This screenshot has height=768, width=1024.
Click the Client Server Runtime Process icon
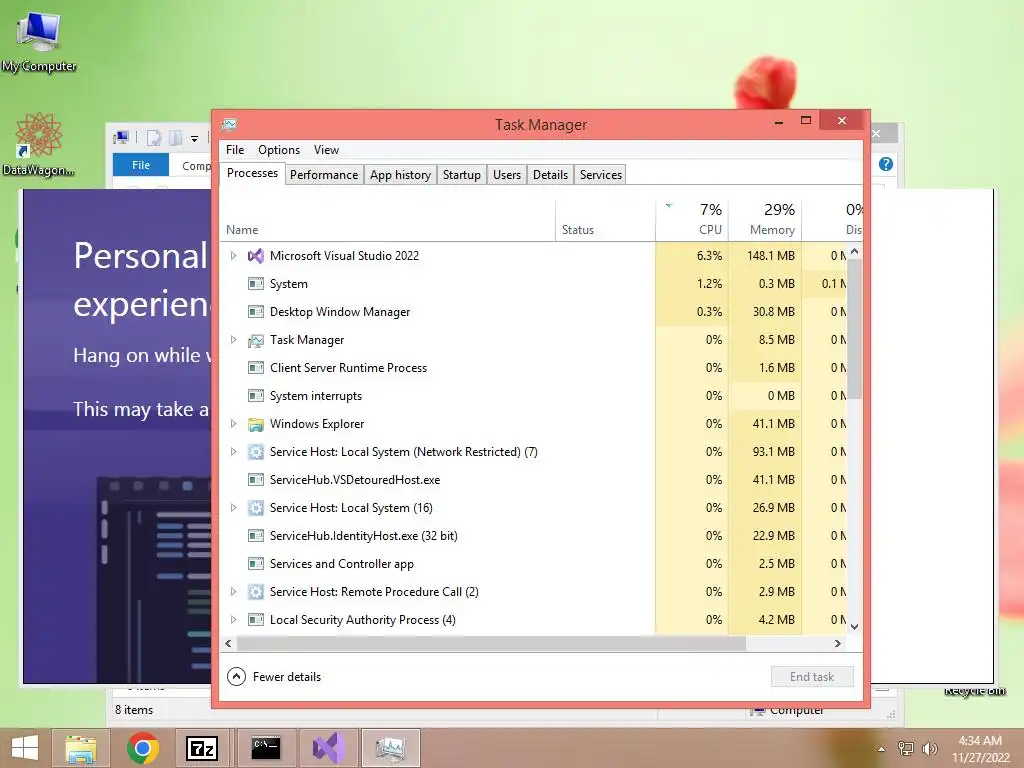(256, 368)
